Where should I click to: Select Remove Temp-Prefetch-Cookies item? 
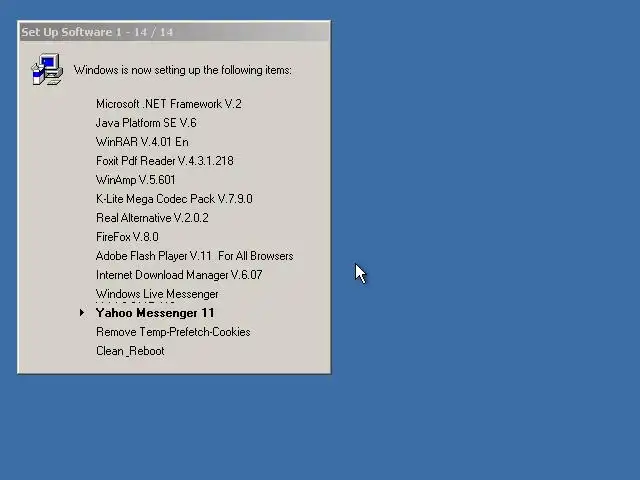[x=173, y=332]
